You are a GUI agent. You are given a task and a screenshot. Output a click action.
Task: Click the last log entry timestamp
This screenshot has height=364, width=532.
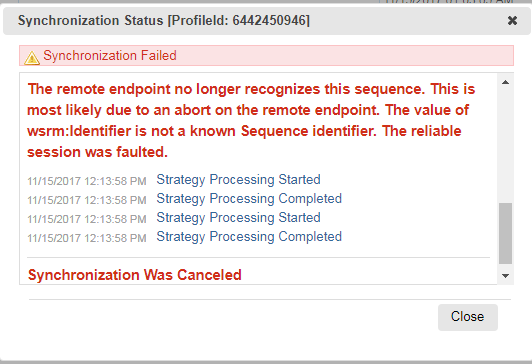(x=87, y=238)
